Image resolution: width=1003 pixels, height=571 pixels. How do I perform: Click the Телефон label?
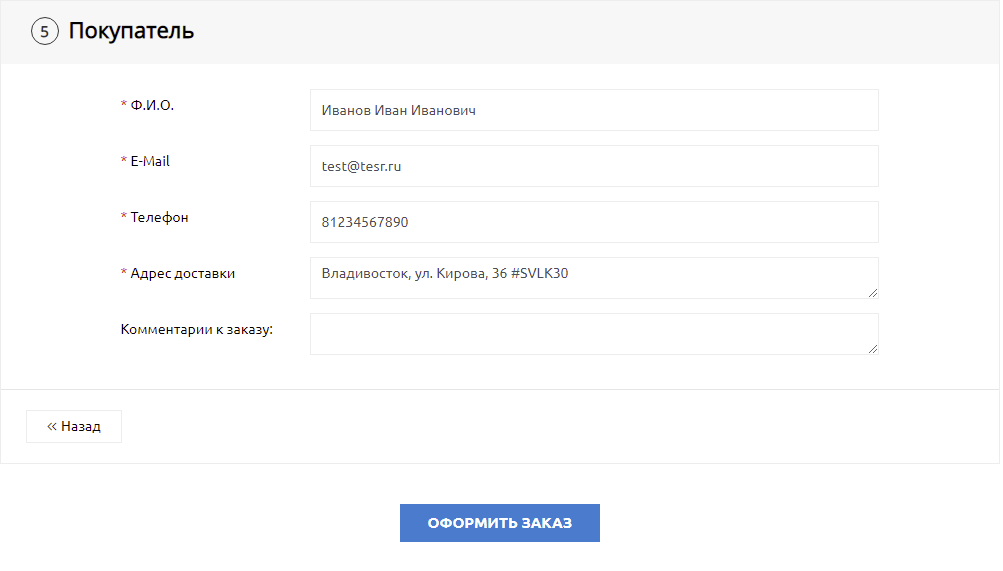pos(159,217)
